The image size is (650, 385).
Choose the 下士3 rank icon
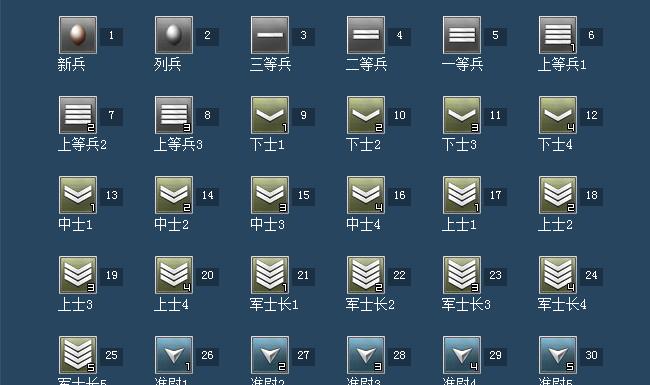click(x=462, y=115)
